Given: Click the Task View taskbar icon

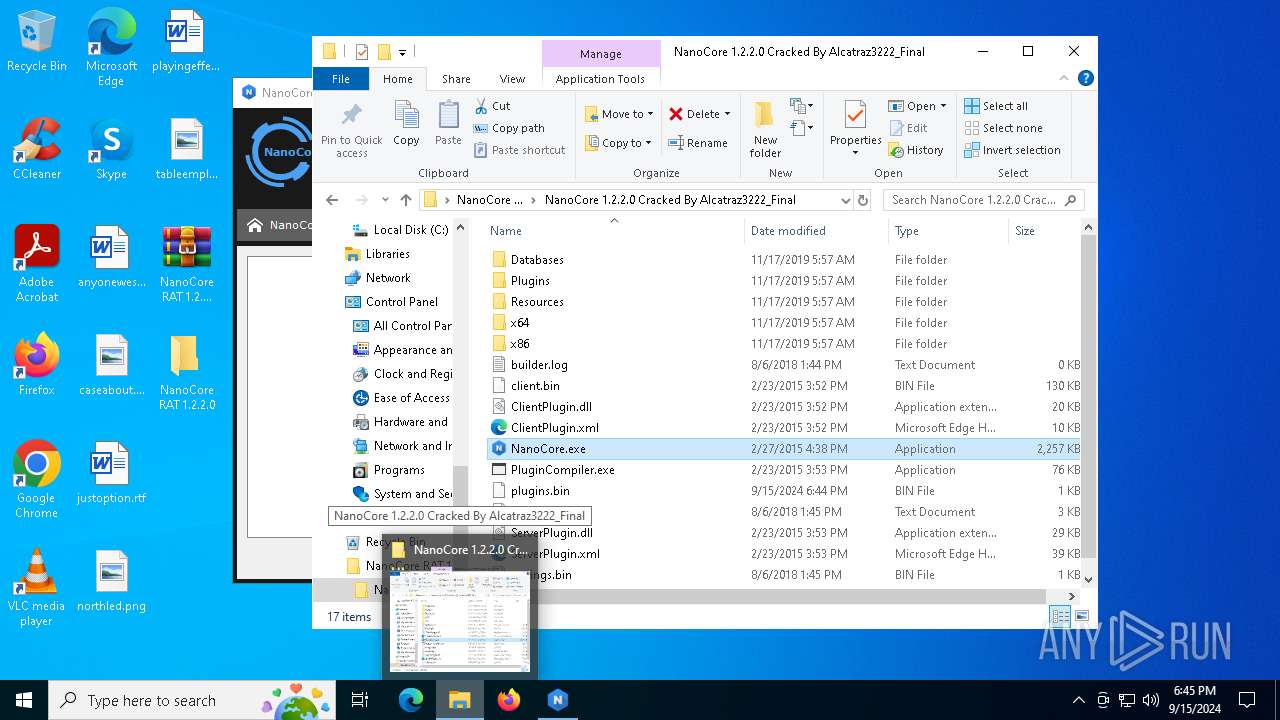Looking at the screenshot, I should pyautogui.click(x=360, y=700).
